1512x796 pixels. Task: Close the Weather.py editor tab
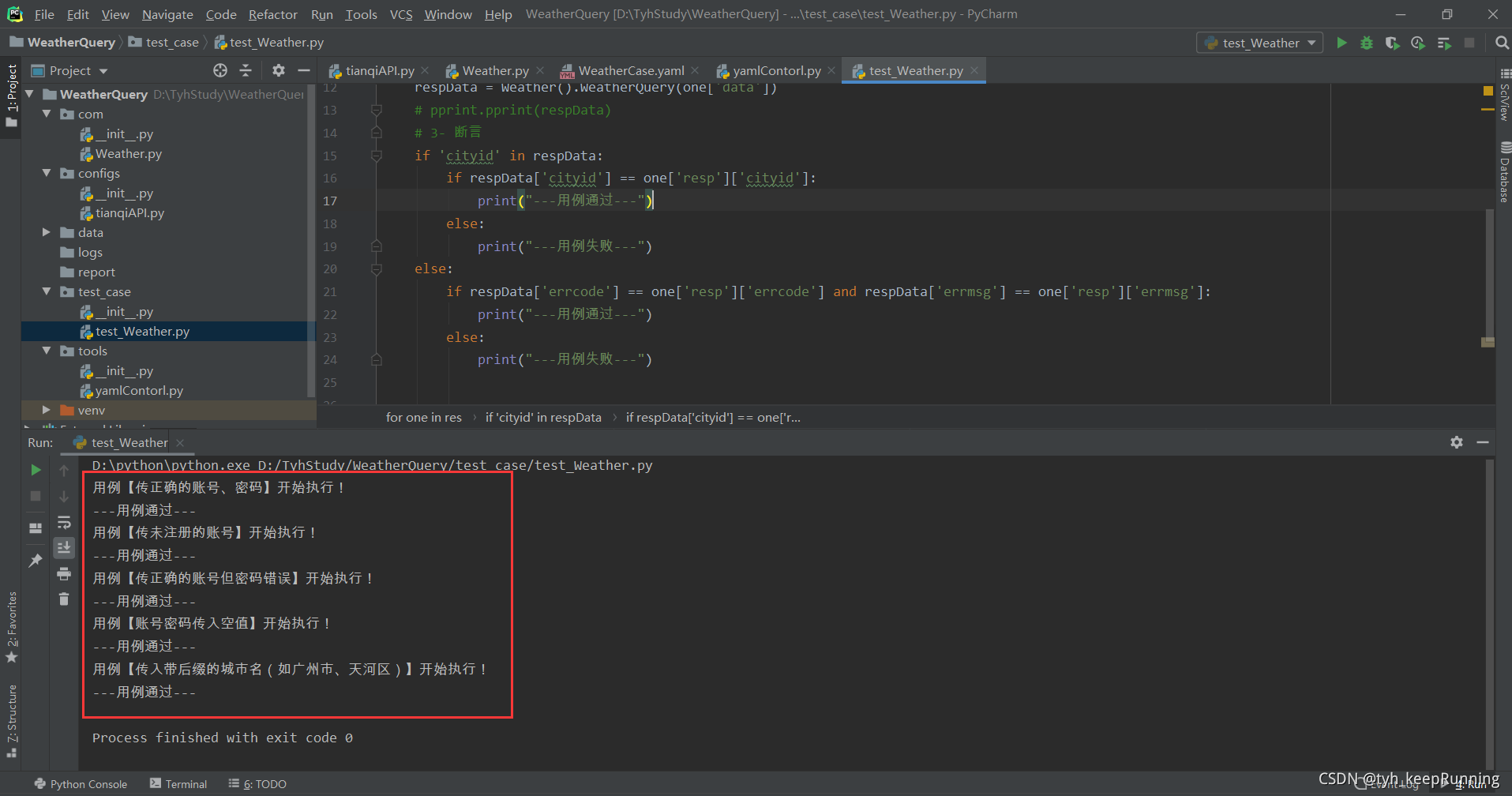[x=540, y=70]
